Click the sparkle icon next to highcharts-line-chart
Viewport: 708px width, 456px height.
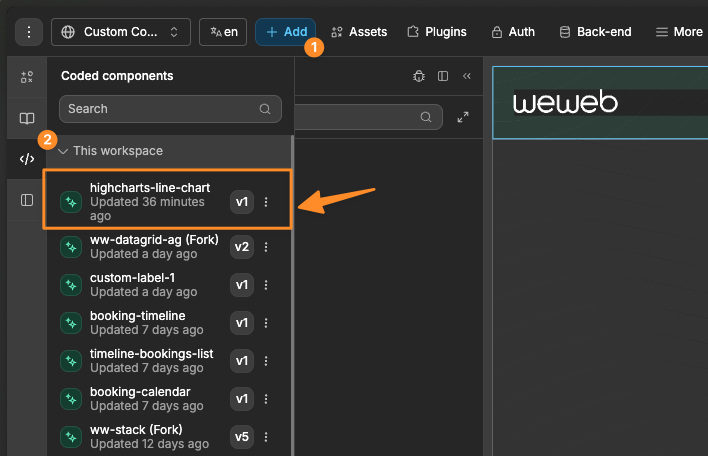71,202
